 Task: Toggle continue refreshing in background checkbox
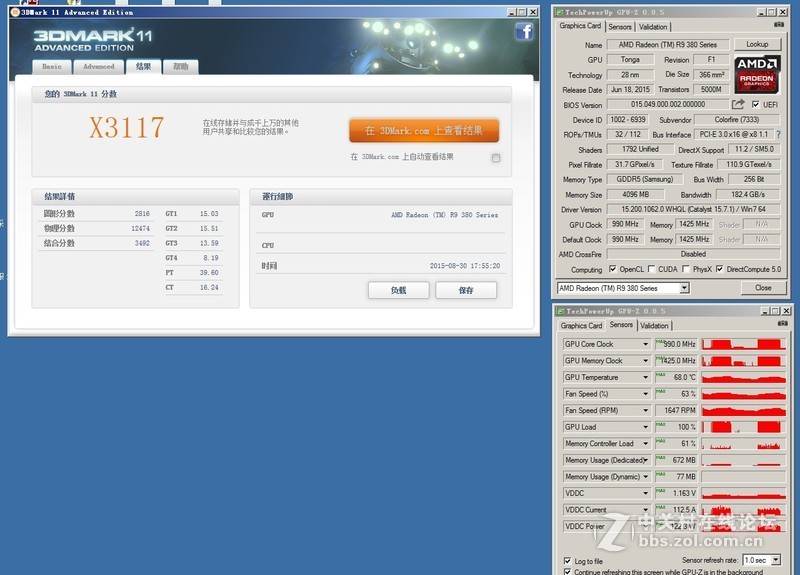[x=567, y=571]
